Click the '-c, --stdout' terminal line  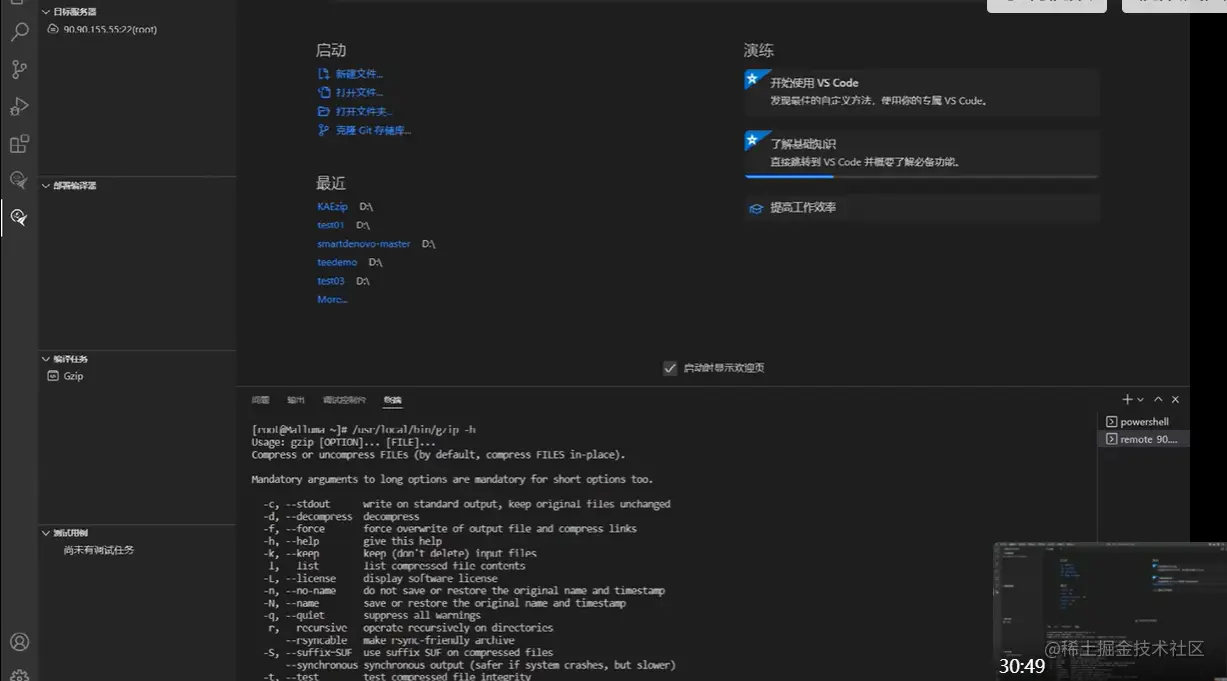pos(467,504)
